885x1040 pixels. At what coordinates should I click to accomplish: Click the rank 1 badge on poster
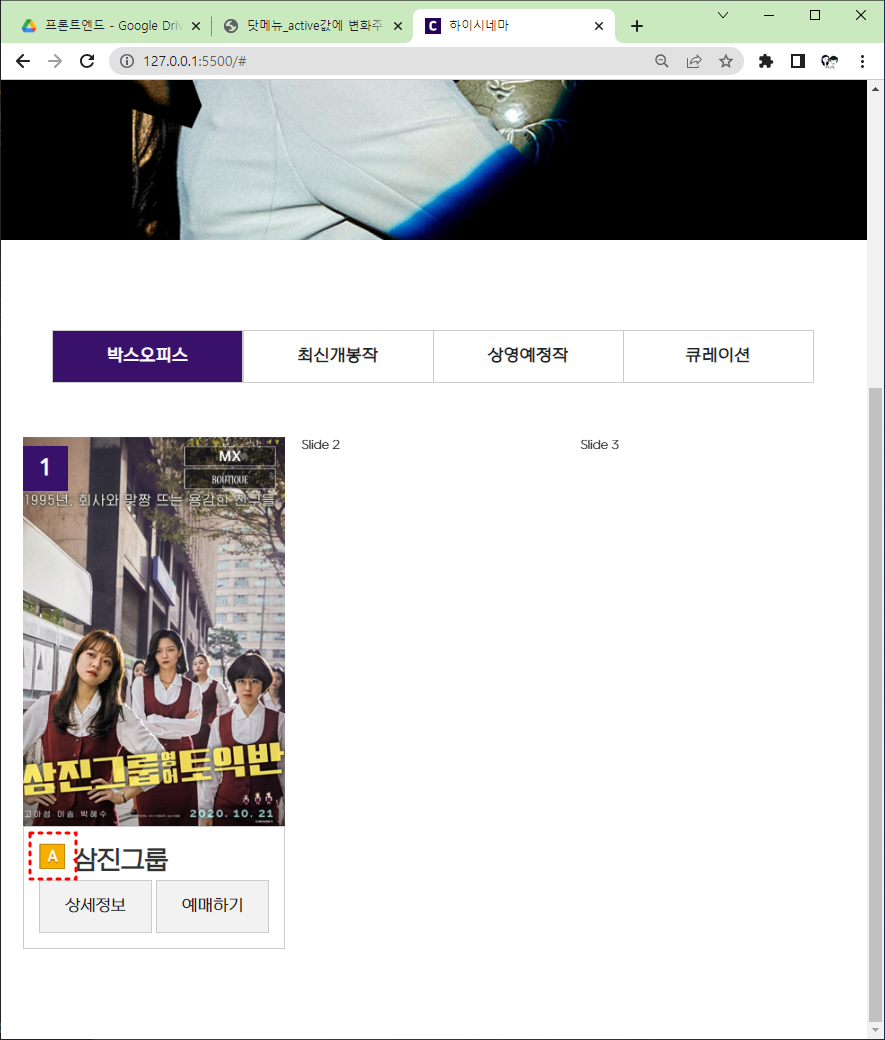[x=45, y=468]
